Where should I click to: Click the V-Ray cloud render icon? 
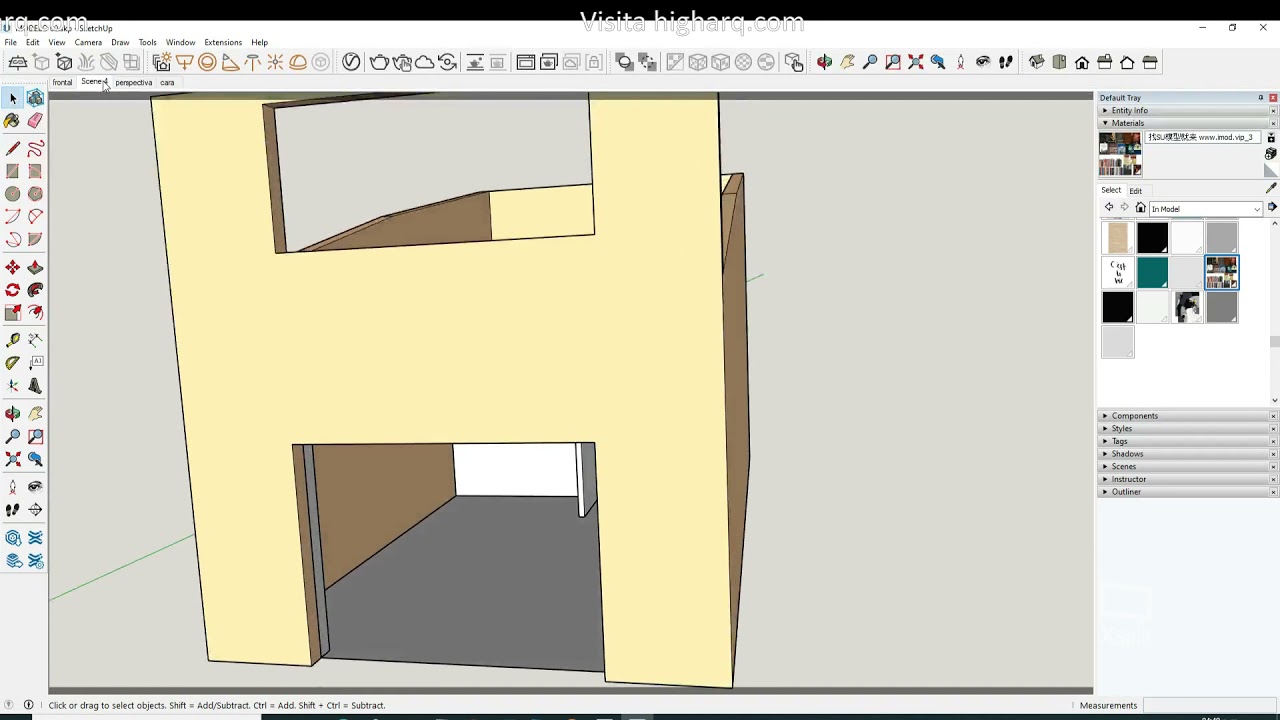pos(425,62)
